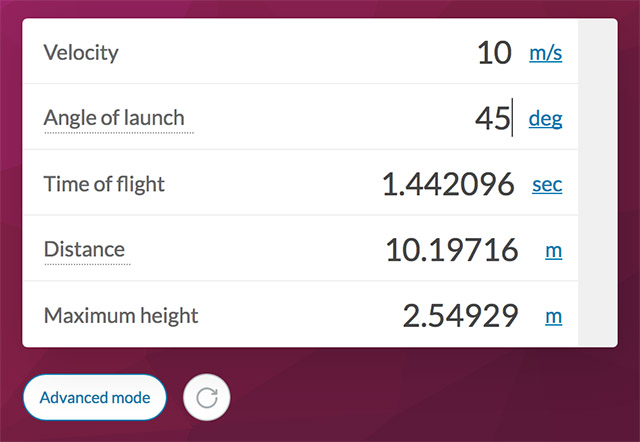Click the Time of flight label
Image resolution: width=640 pixels, height=442 pixels.
(x=104, y=184)
